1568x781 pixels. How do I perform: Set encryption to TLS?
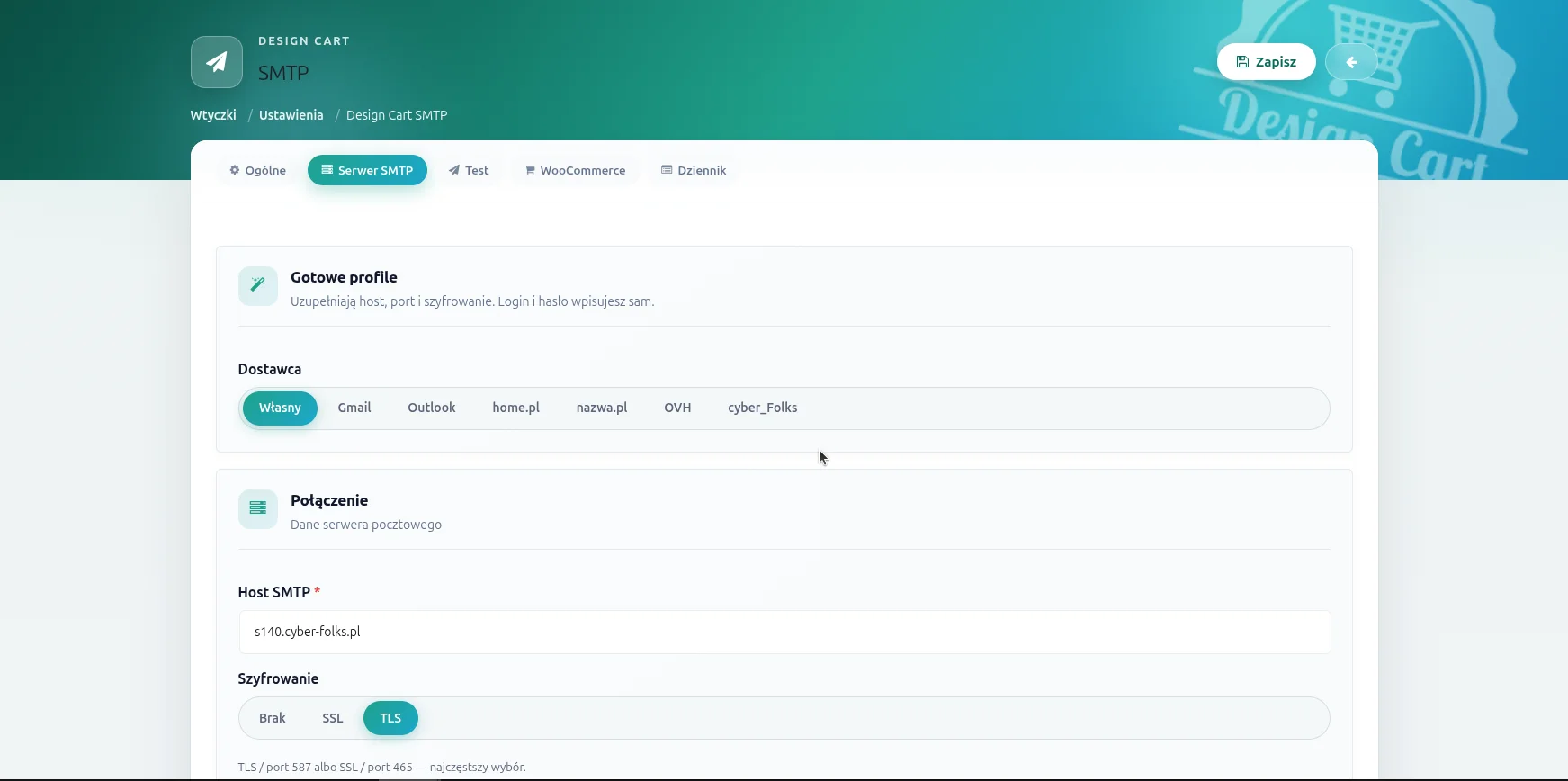(390, 718)
